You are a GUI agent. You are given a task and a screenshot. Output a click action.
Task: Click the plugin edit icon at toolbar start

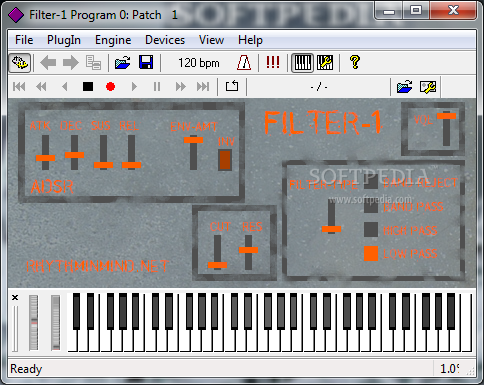20,63
